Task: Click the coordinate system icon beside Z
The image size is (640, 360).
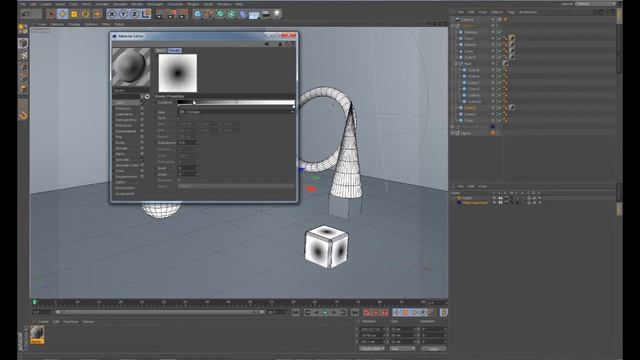Action: (x=146, y=14)
